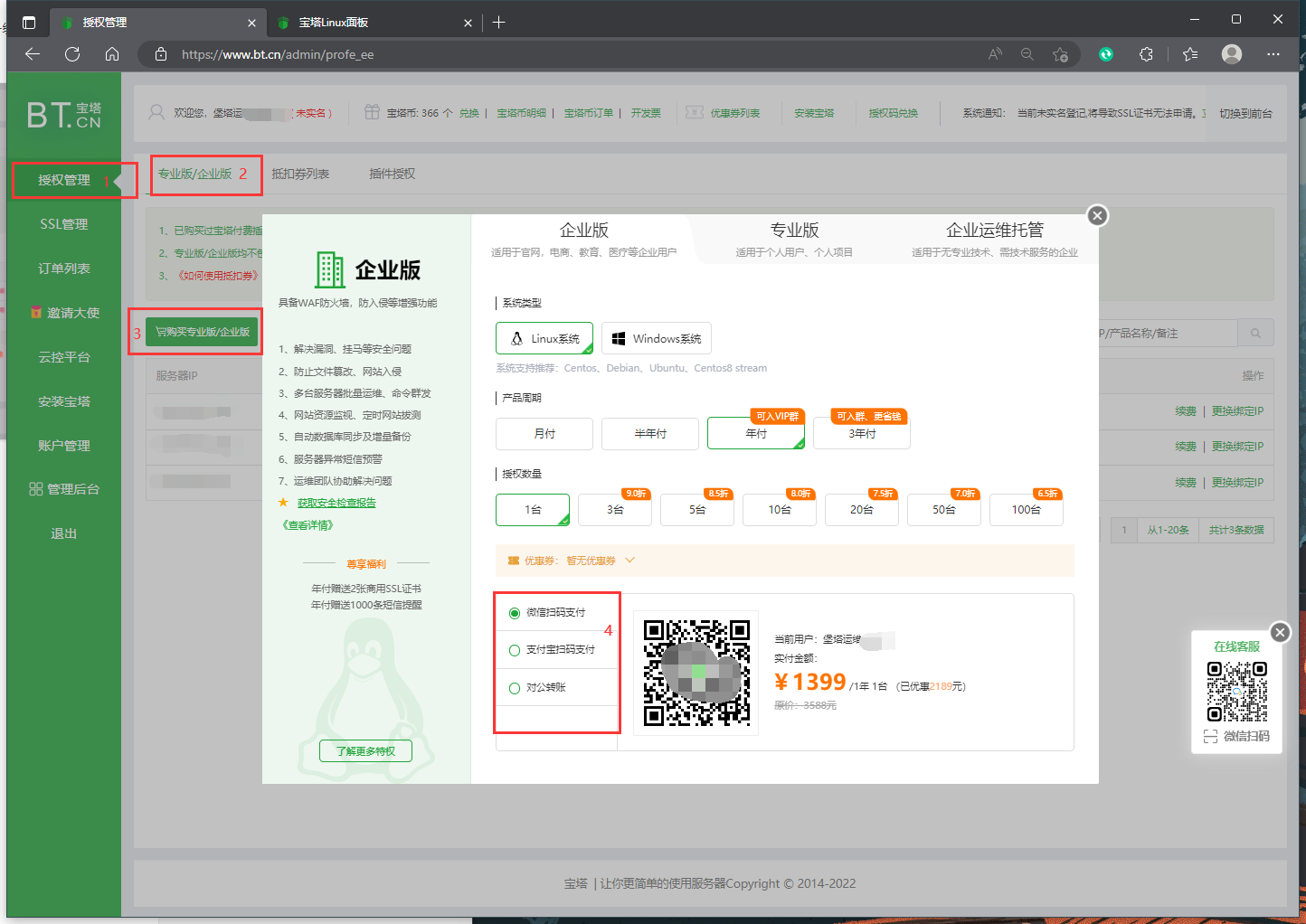
Task: Close the 宝塔Linux面板 browser tab
Action: tap(468, 23)
